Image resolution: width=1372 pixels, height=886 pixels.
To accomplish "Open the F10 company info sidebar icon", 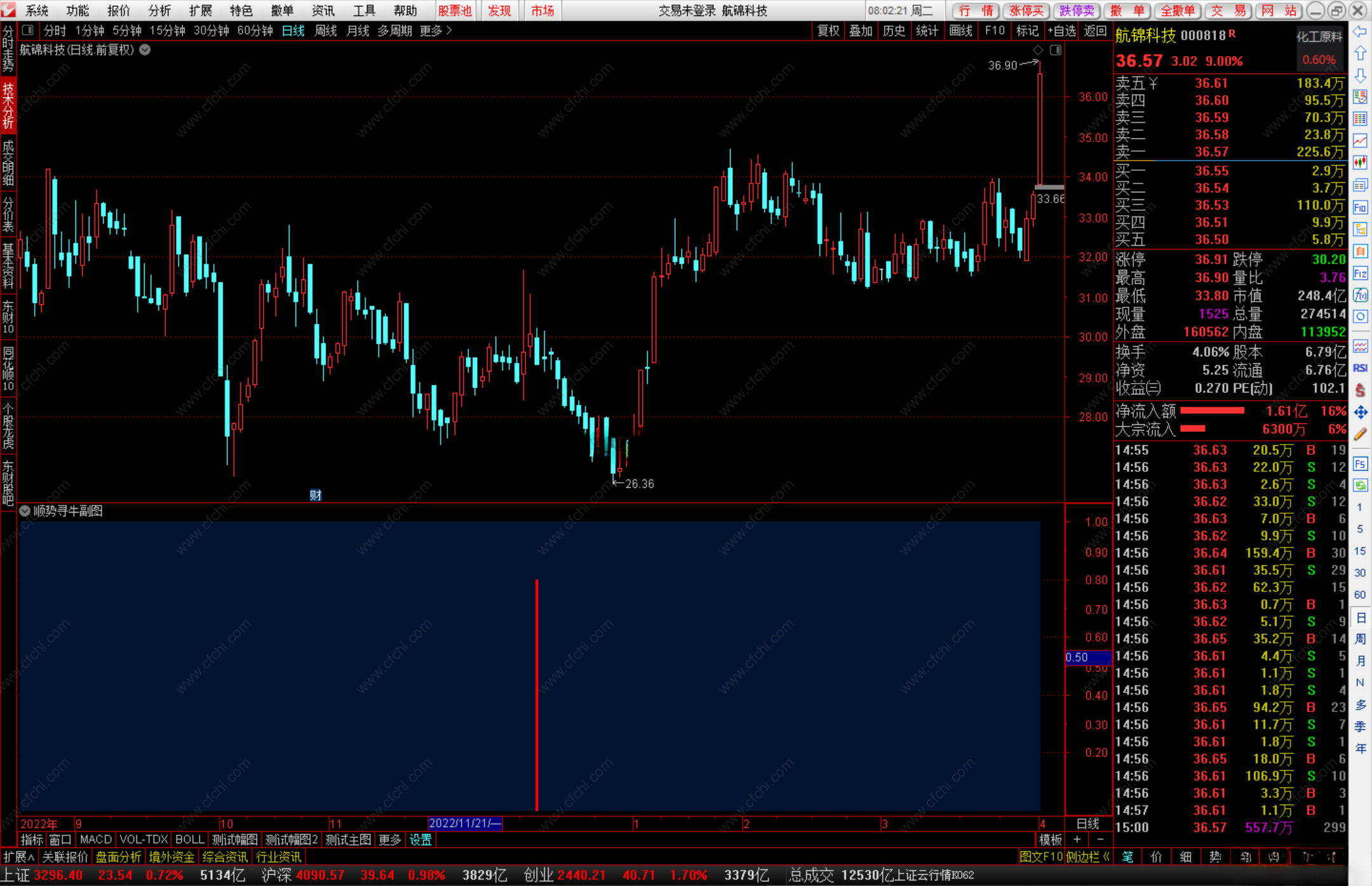I will coord(1360,207).
